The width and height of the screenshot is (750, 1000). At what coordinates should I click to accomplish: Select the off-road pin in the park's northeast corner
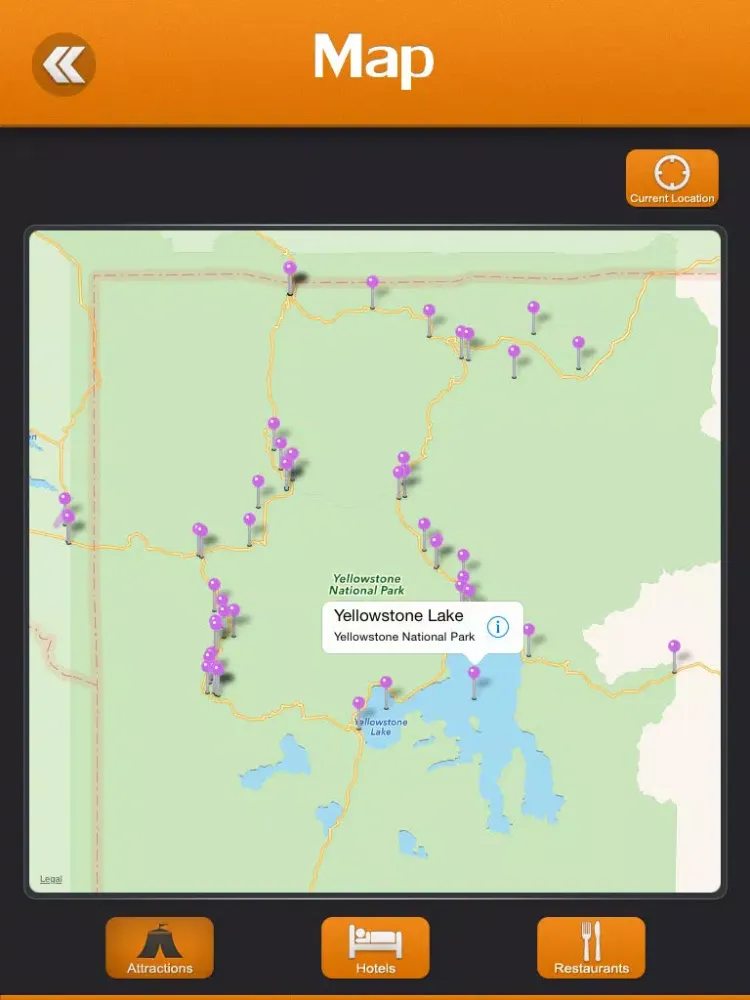[534, 318]
